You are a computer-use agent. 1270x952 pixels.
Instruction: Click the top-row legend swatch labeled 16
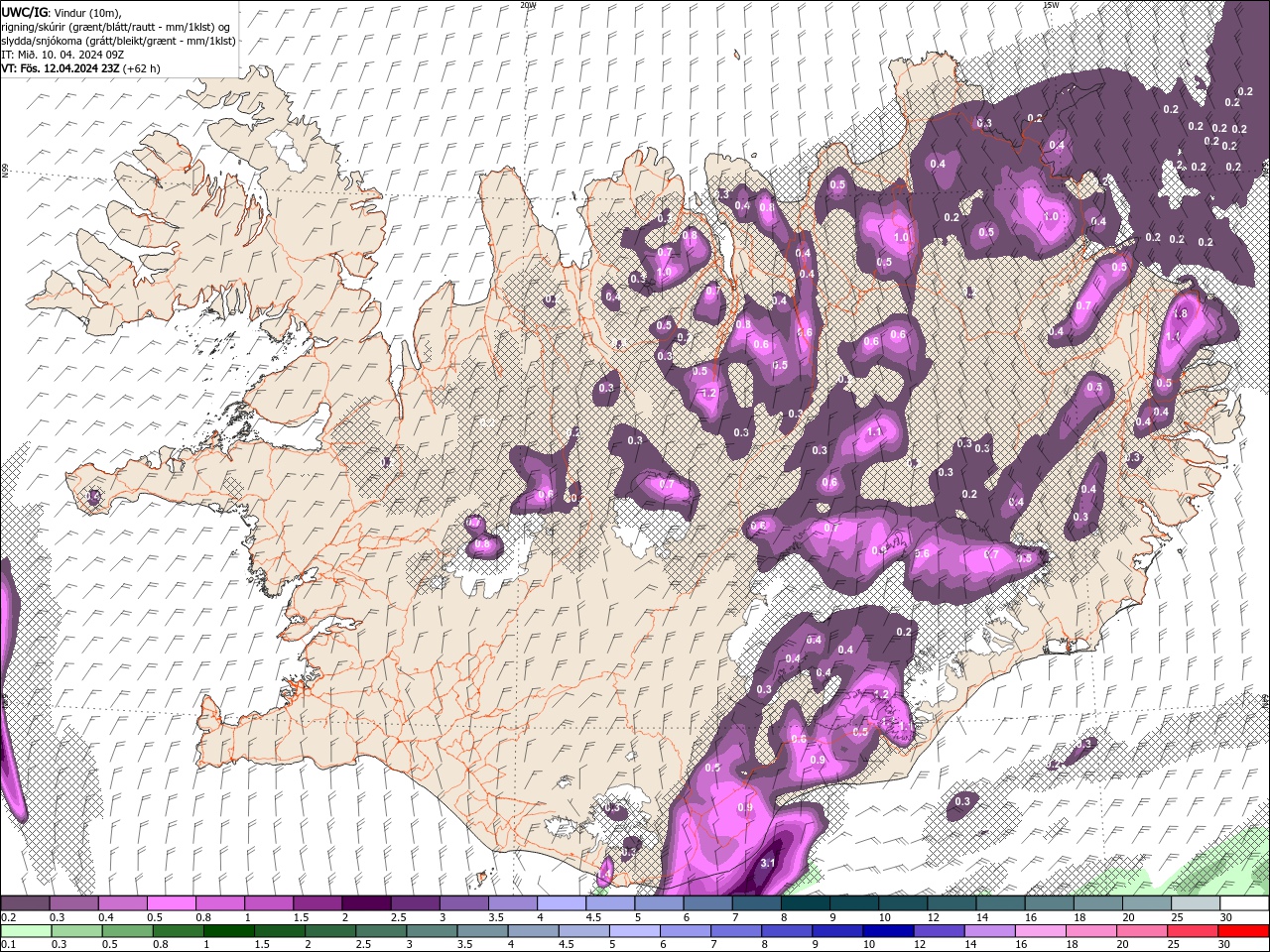pyautogui.click(x=1049, y=903)
